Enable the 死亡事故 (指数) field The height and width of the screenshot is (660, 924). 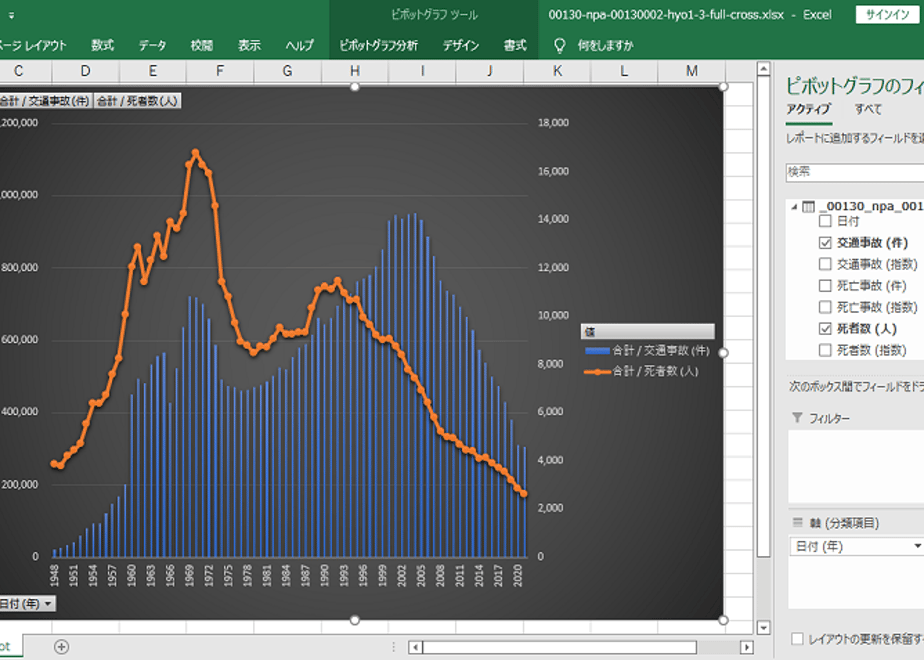click(826, 307)
